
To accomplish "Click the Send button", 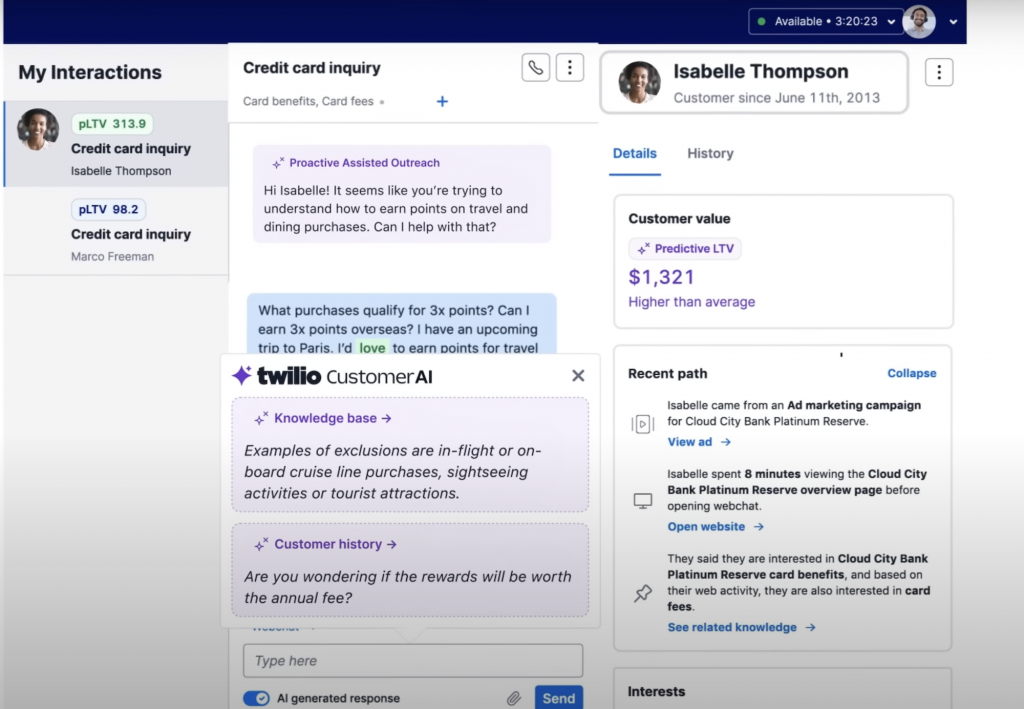I will tap(558, 697).
